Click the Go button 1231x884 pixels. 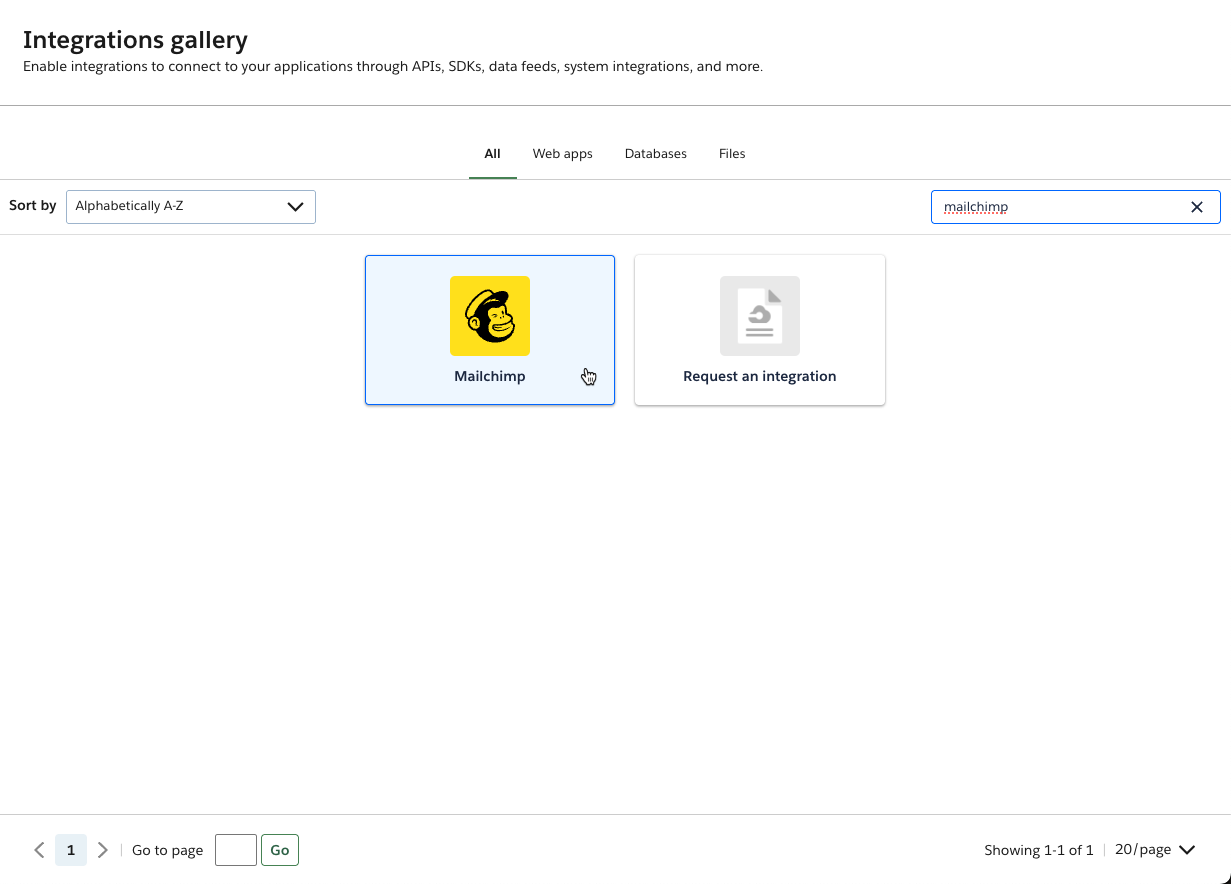[x=279, y=849]
